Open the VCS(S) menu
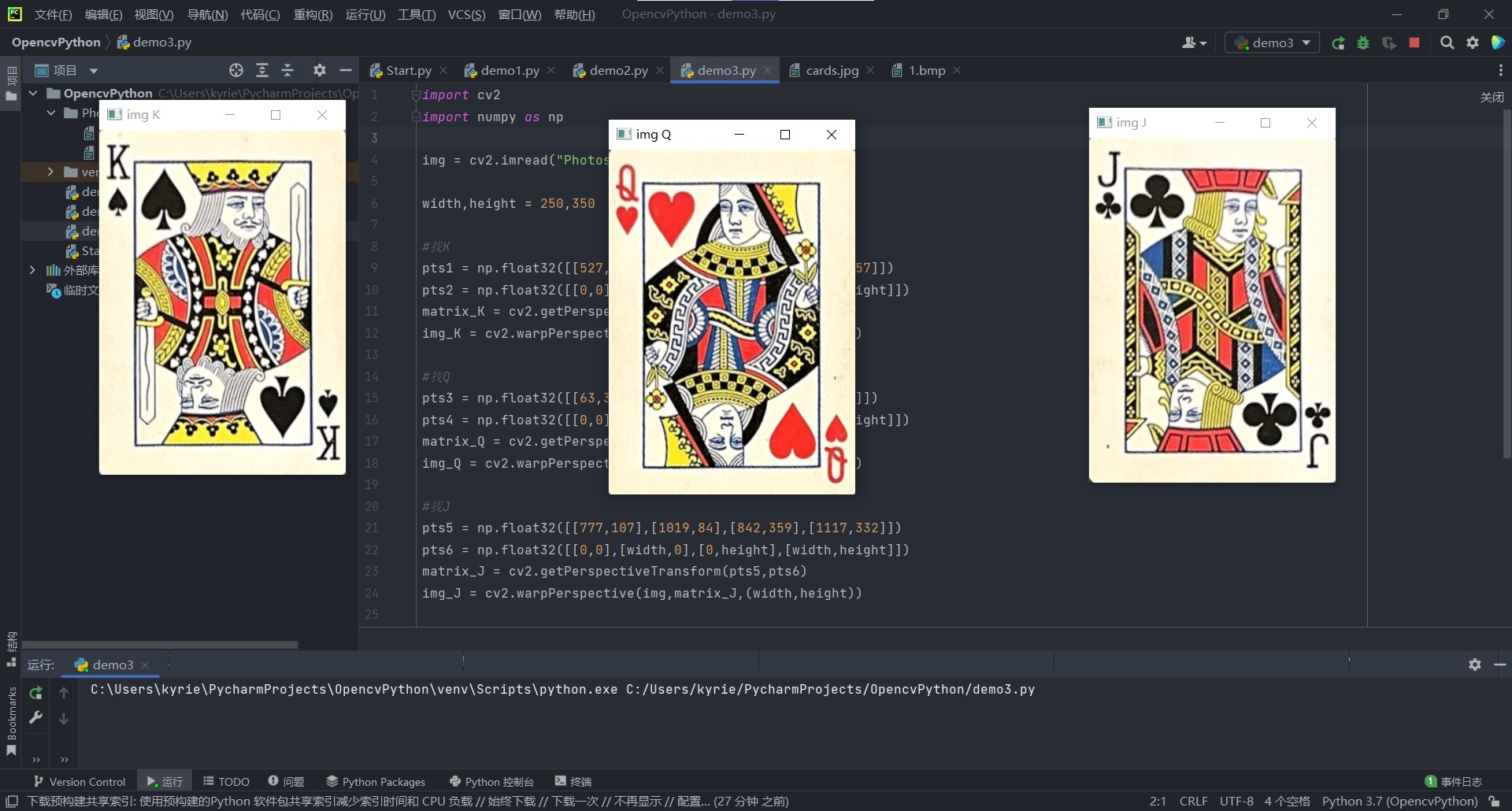 (x=466, y=15)
